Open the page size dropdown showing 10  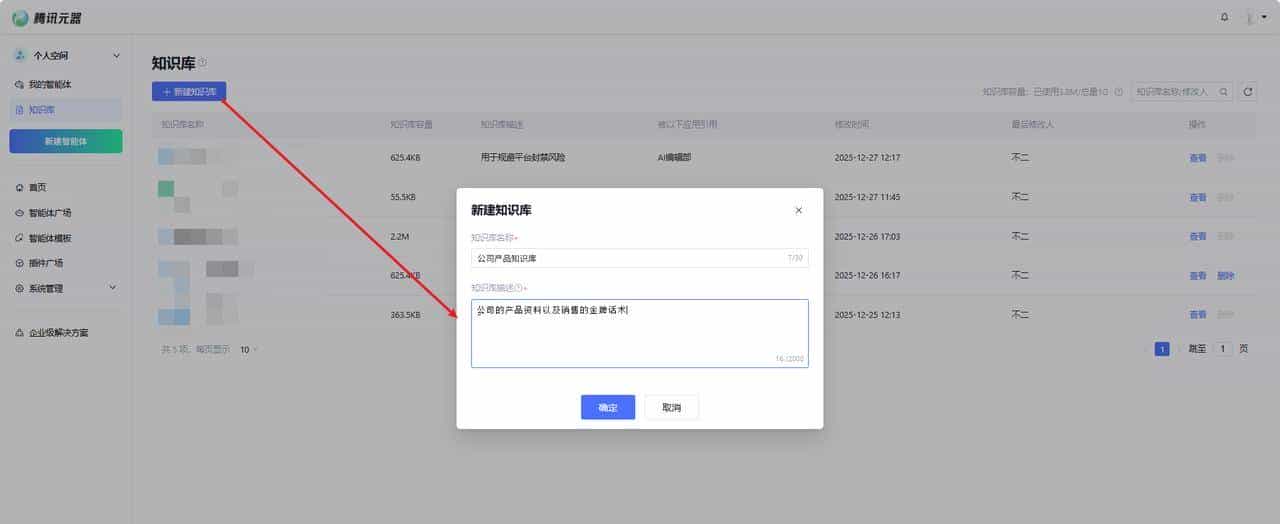249,349
